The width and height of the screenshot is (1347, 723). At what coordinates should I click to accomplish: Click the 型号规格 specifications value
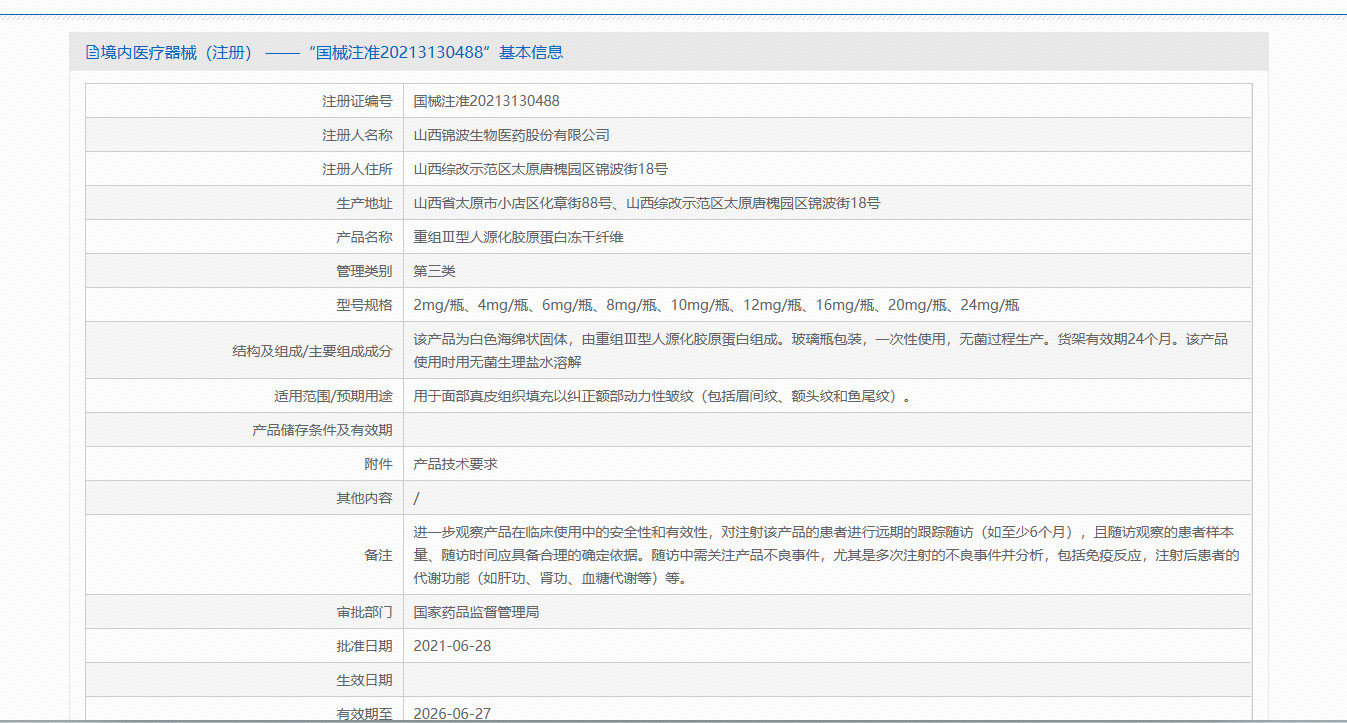coord(716,305)
